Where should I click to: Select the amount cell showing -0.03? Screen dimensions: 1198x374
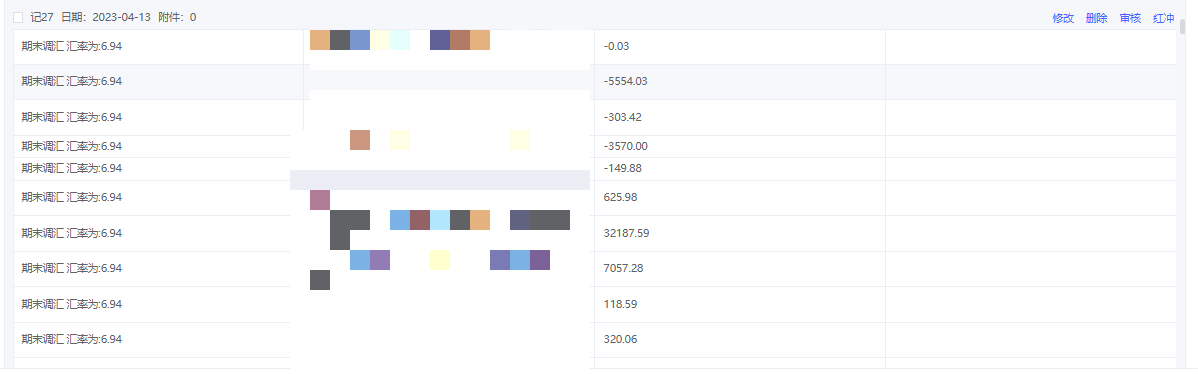740,47
